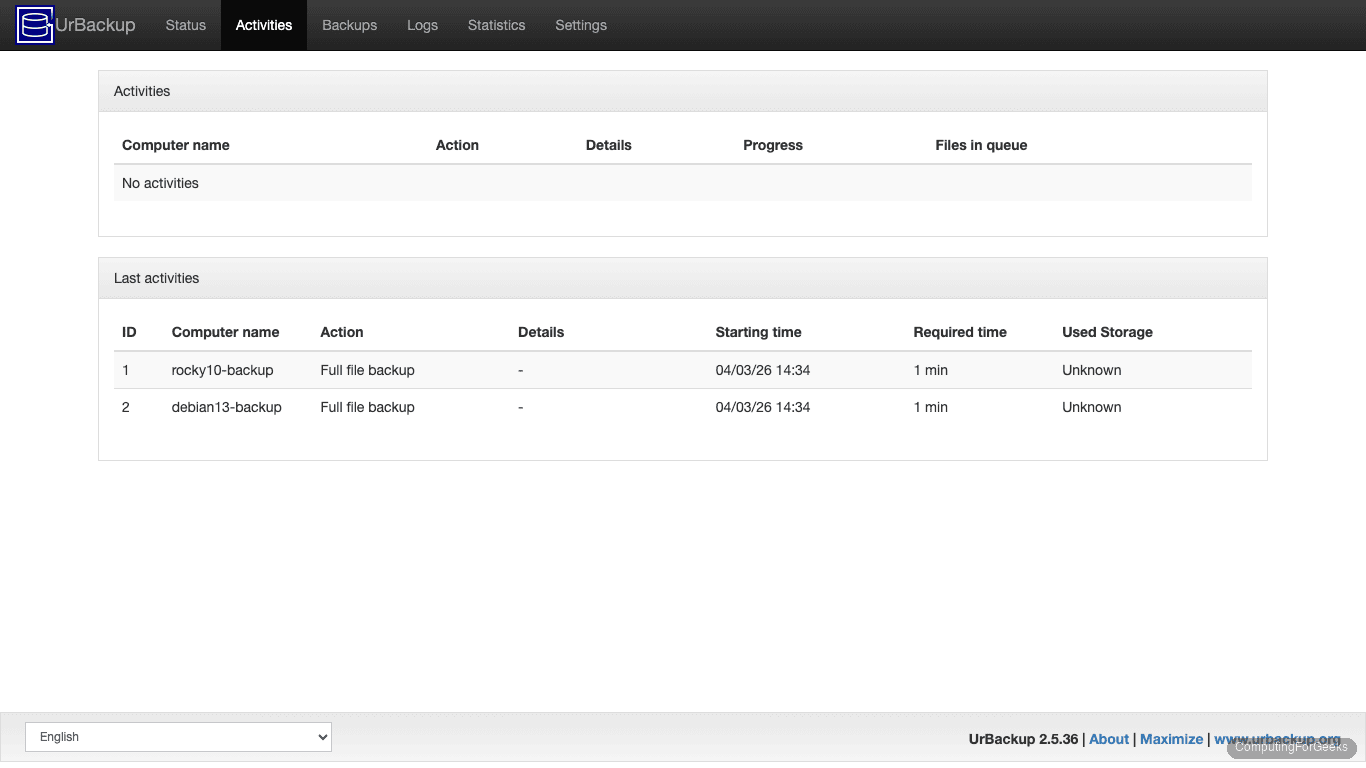Open the Logs section

422,25
